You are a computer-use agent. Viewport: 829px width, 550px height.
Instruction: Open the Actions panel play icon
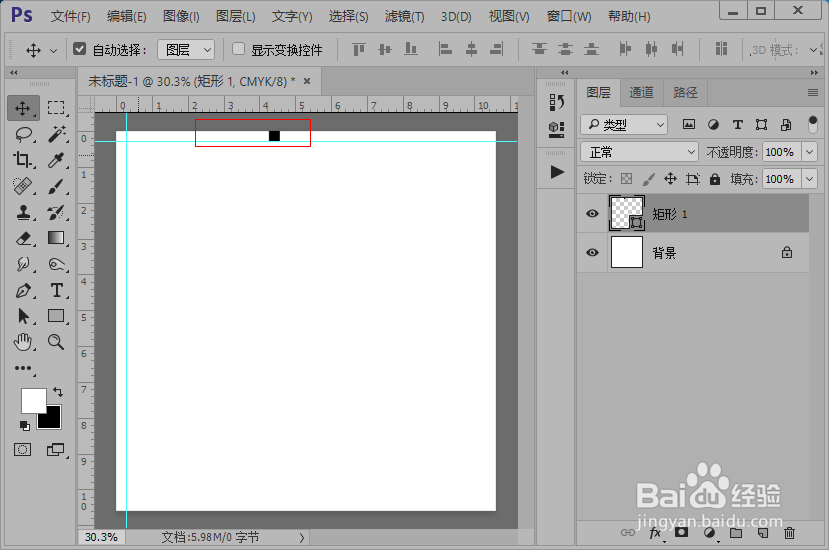[557, 172]
